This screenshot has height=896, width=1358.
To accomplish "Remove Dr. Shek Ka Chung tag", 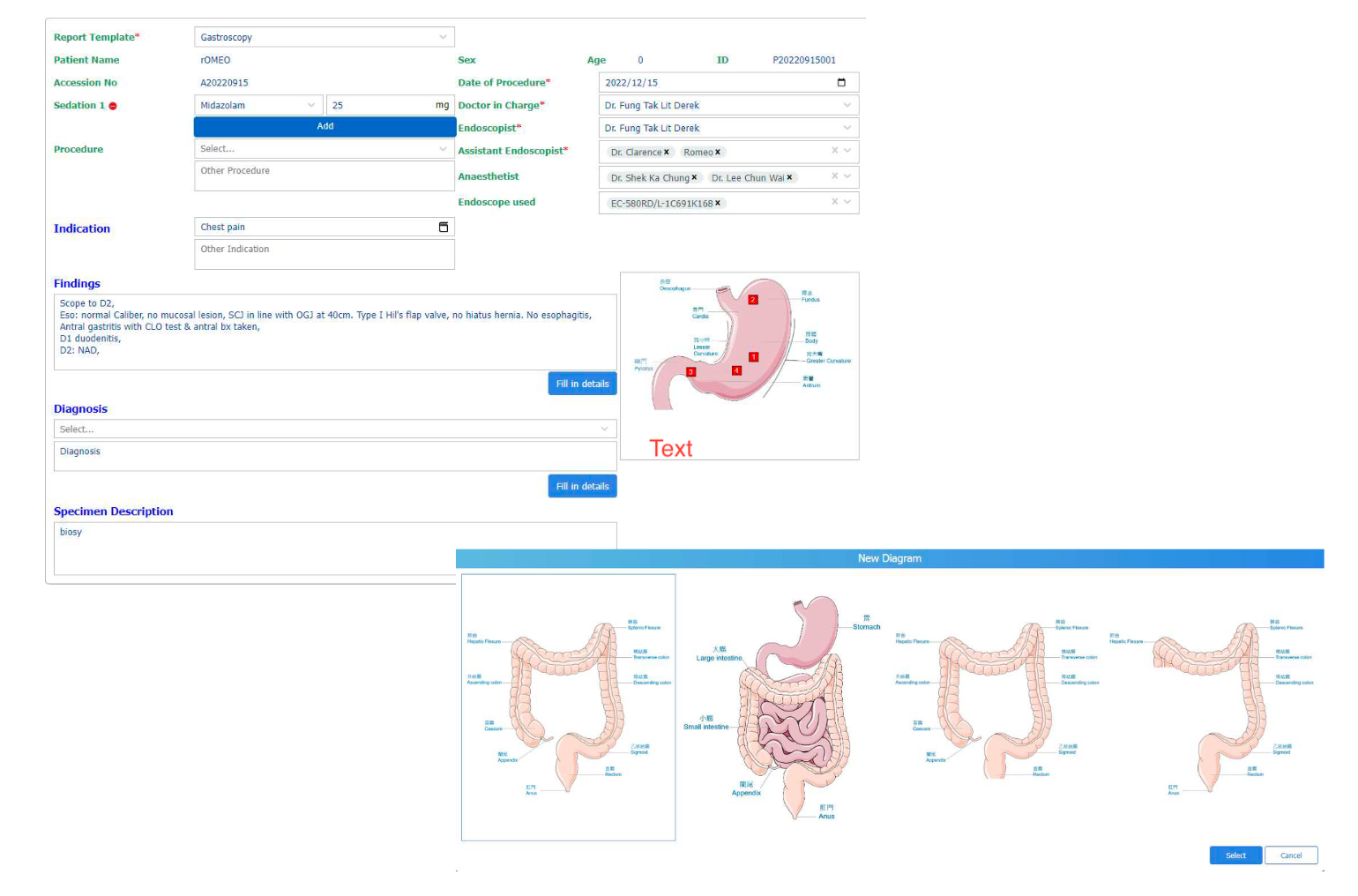I will pos(695,178).
